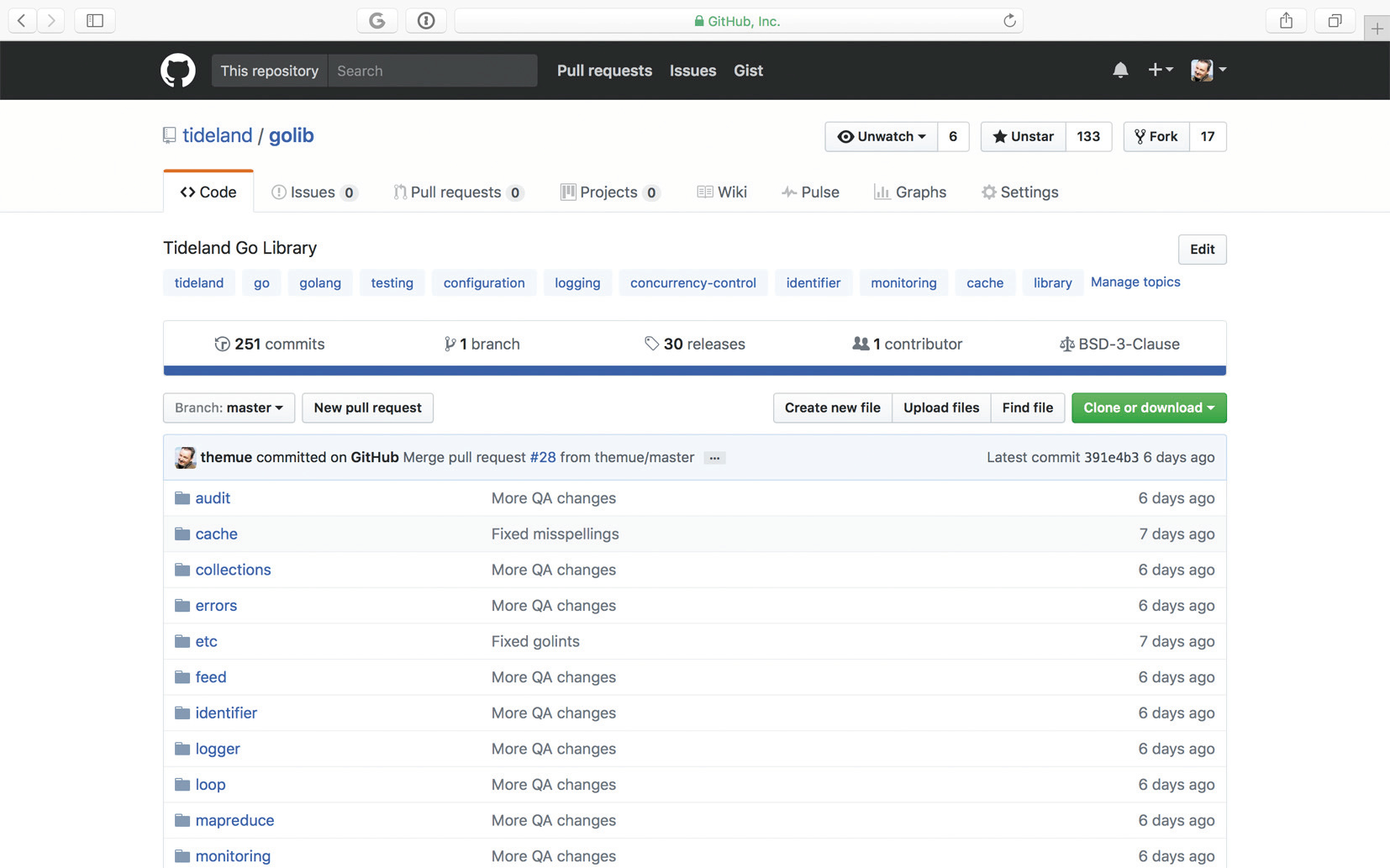Viewport: 1390px width, 868px height.
Task: Click the GitHub Octocat logo
Action: [178, 71]
